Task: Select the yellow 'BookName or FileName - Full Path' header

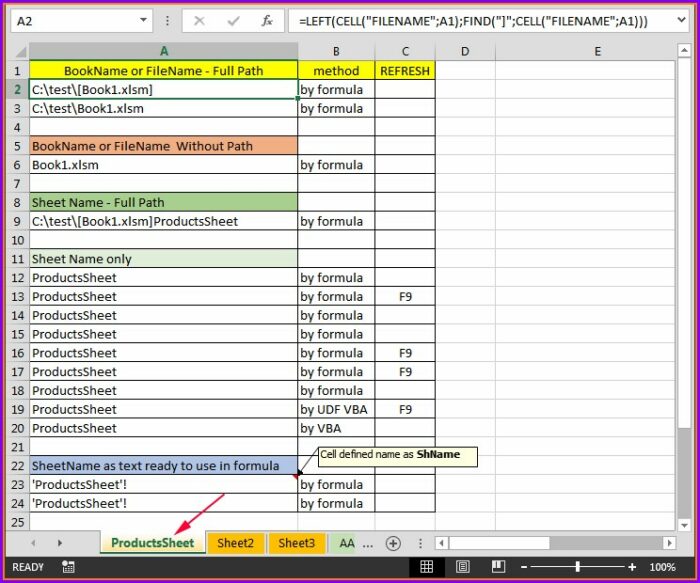Action: [x=163, y=71]
